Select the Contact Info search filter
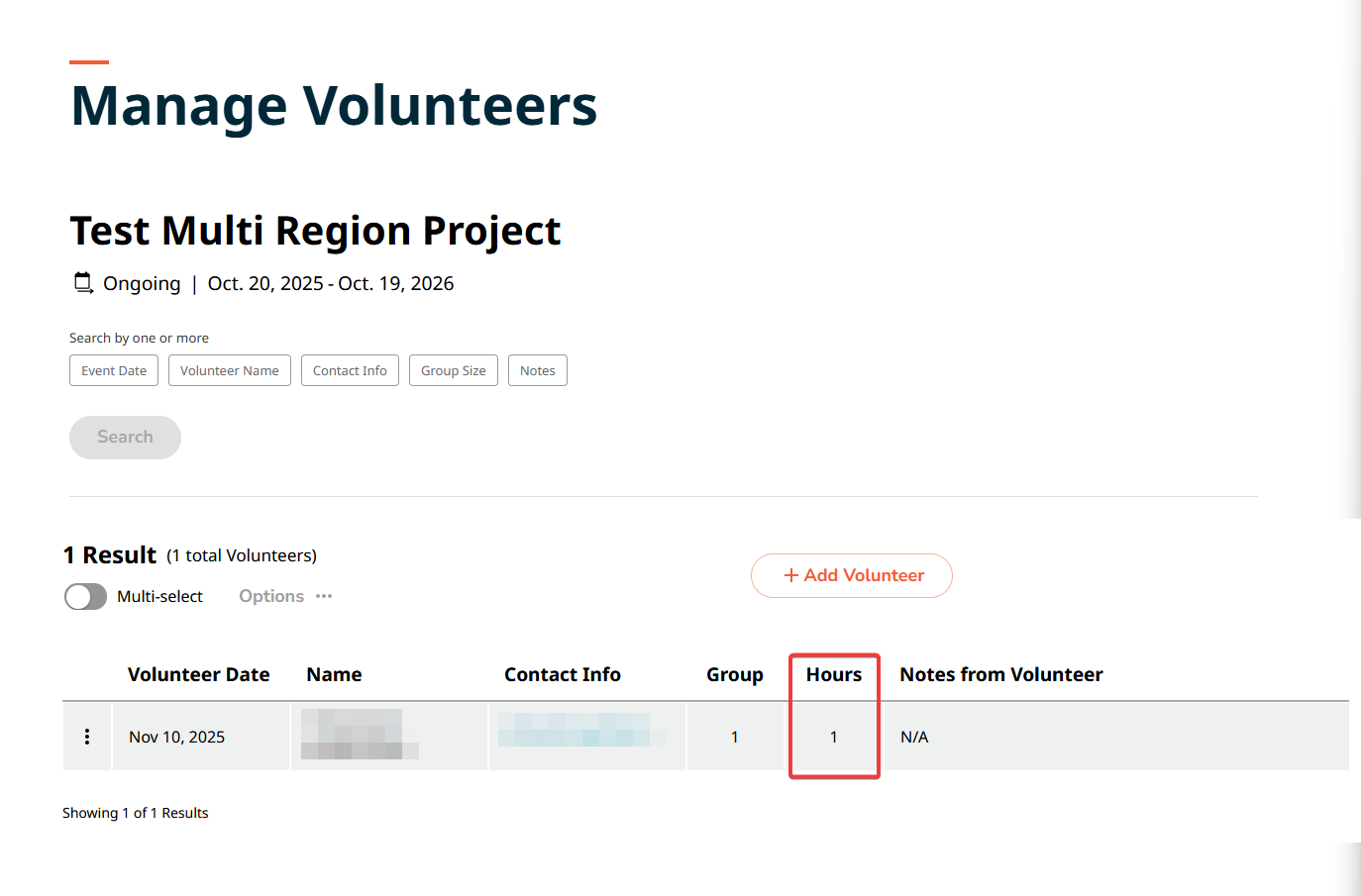The width and height of the screenshot is (1361, 896). pyautogui.click(x=350, y=370)
